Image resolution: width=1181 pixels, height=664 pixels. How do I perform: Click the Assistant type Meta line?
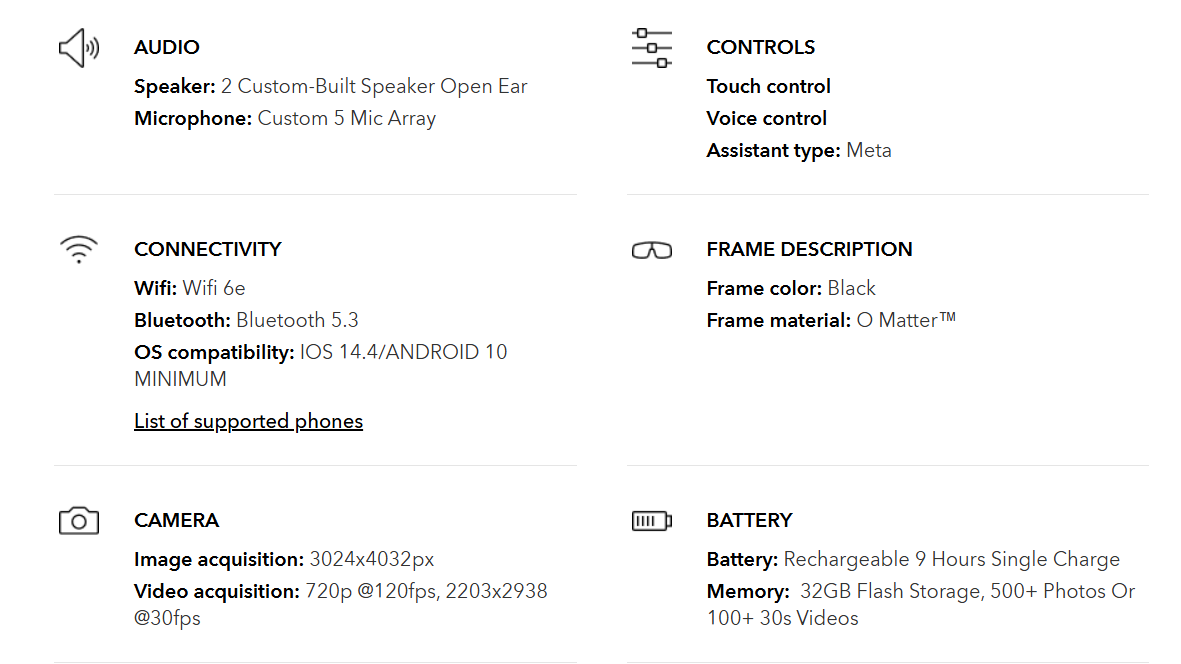tap(798, 150)
